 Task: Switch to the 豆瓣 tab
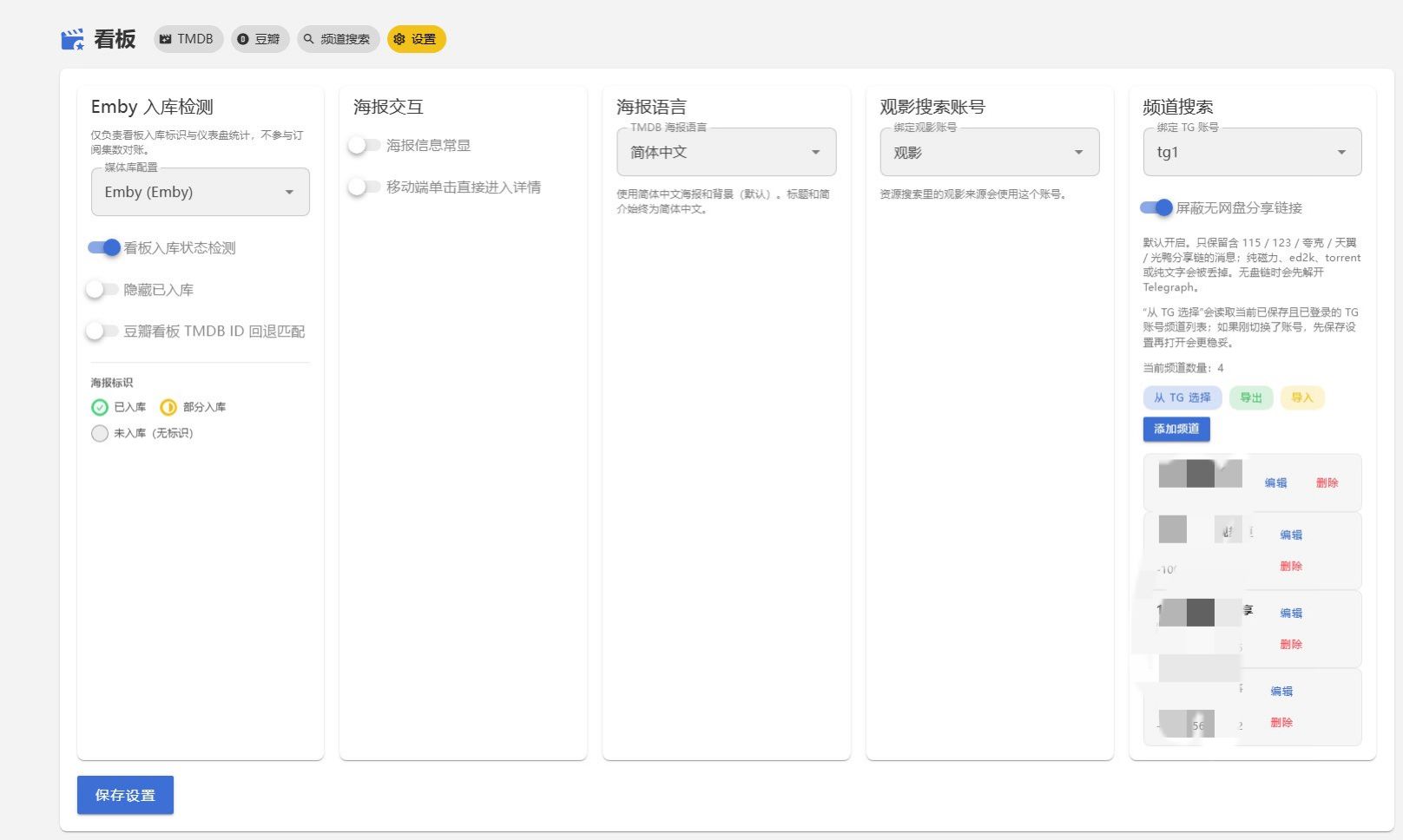[x=260, y=39]
